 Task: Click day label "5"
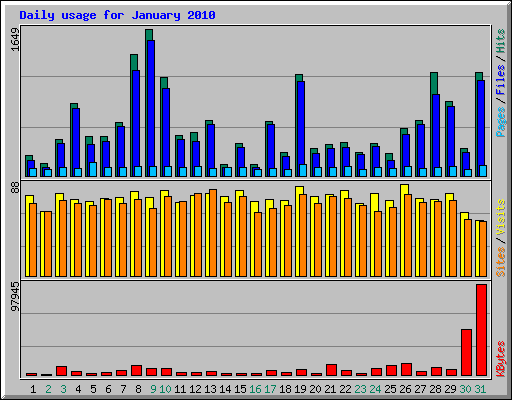pyautogui.click(x=93, y=389)
